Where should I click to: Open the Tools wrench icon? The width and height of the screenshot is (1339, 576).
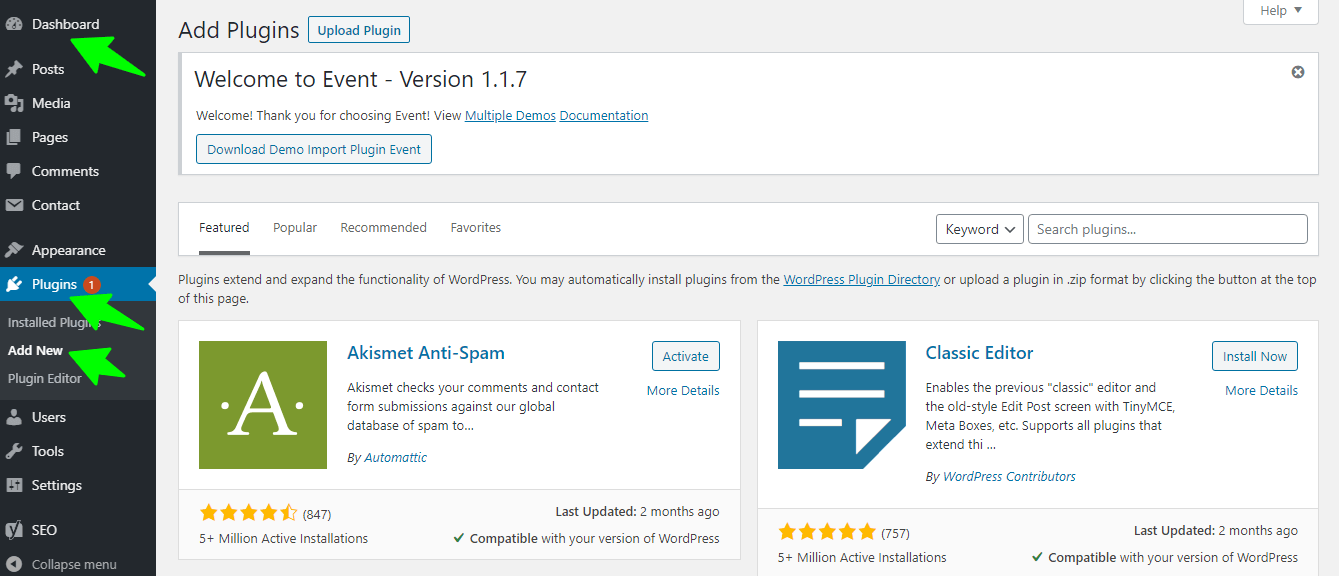click(x=14, y=451)
